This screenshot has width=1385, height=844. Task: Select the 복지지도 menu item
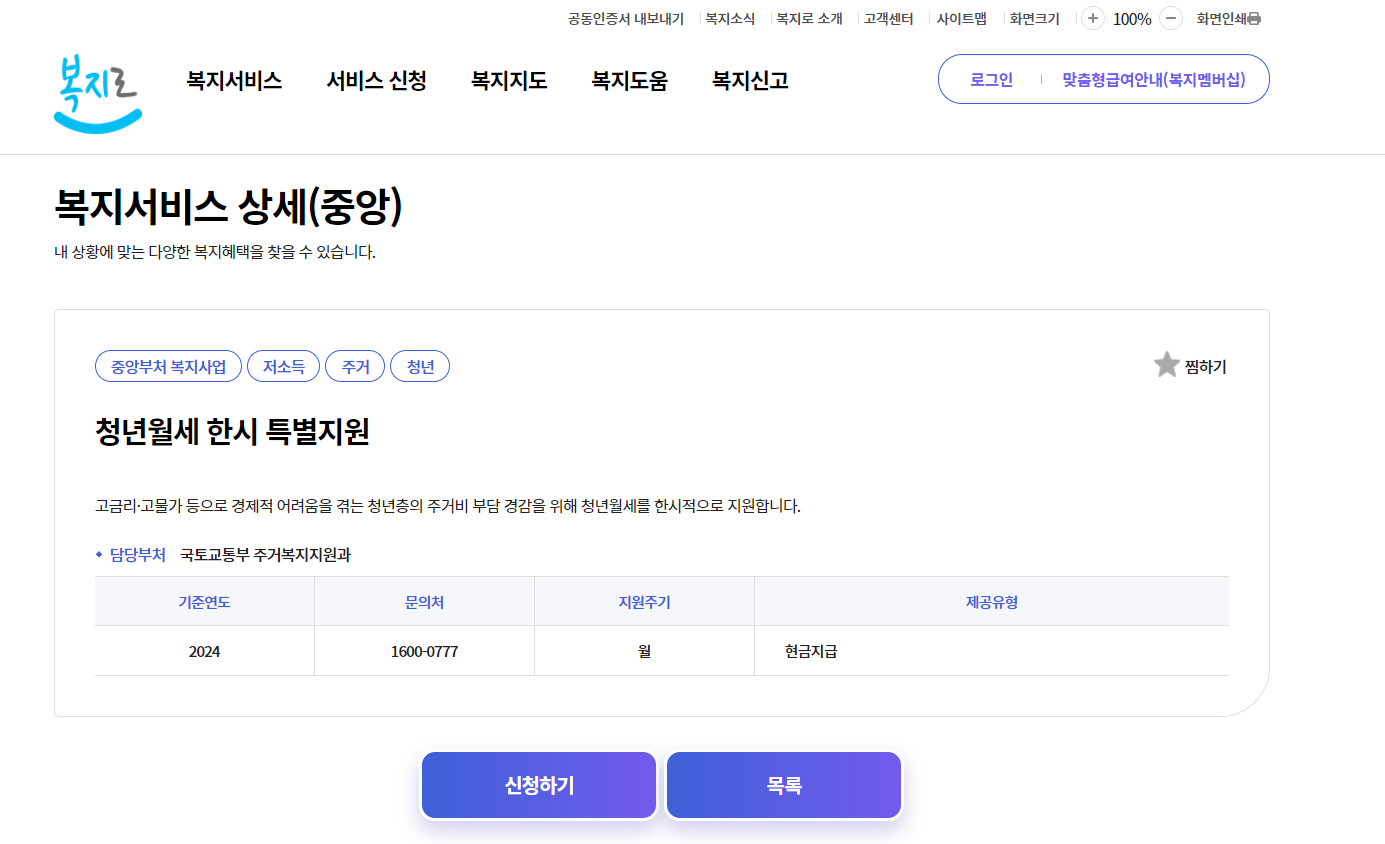509,80
